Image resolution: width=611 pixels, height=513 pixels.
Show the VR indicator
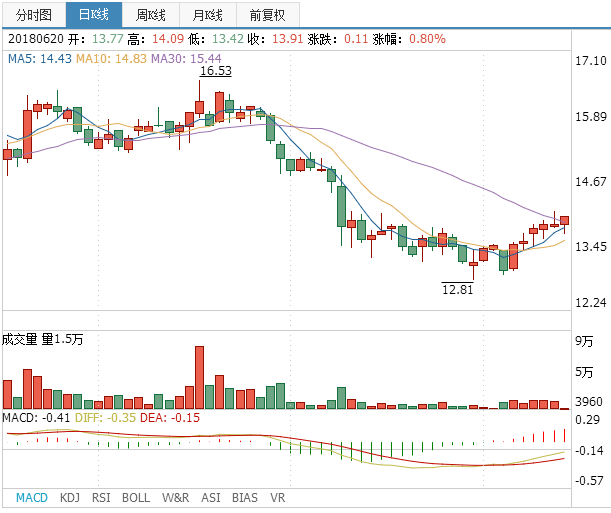click(x=277, y=497)
